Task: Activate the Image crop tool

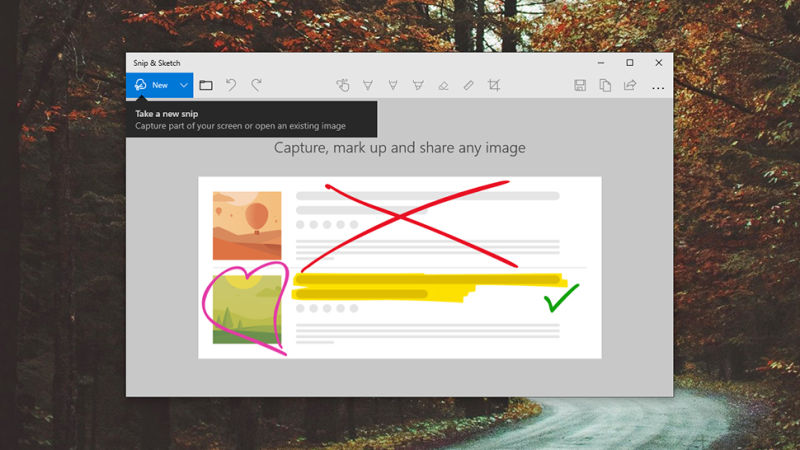Action: pyautogui.click(x=494, y=86)
